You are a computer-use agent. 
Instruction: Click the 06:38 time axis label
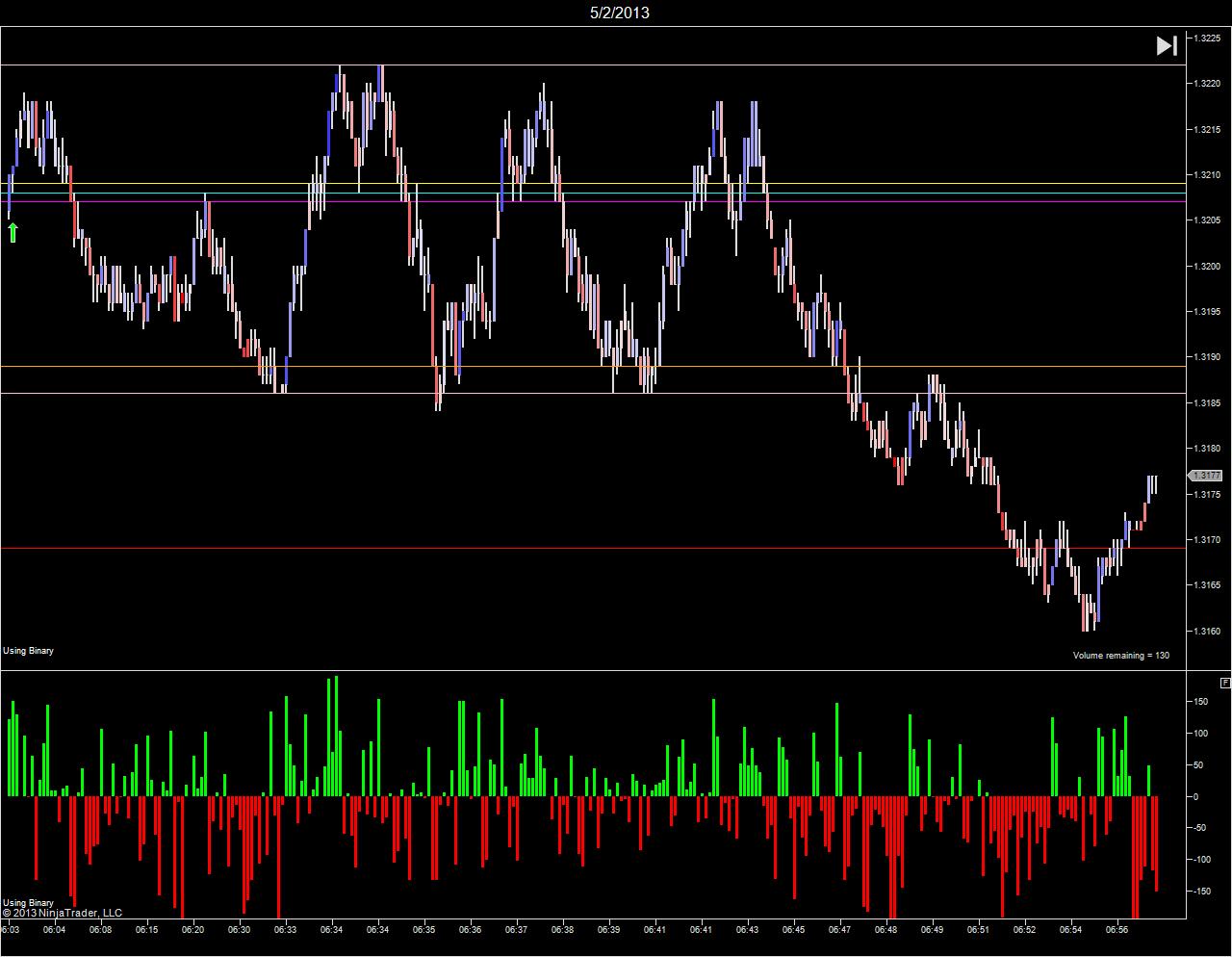tap(562, 930)
